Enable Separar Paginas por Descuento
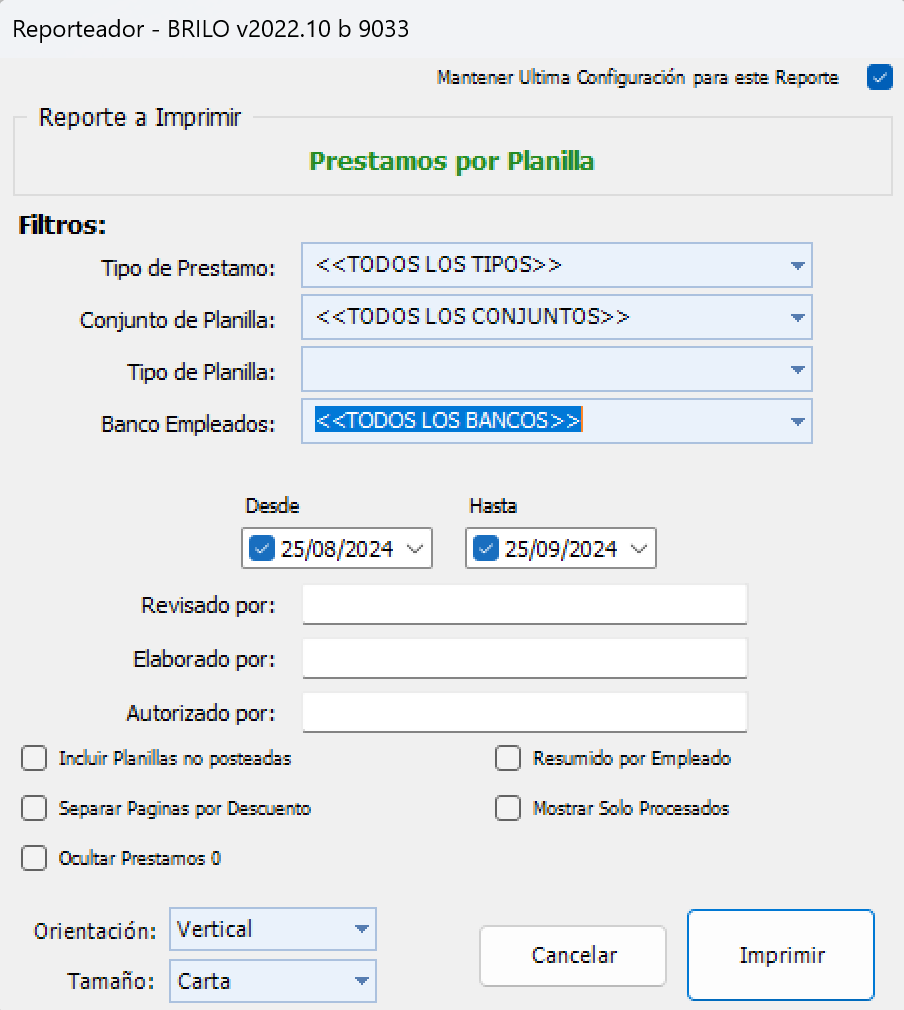Image resolution: width=904 pixels, height=1010 pixels. [33, 808]
